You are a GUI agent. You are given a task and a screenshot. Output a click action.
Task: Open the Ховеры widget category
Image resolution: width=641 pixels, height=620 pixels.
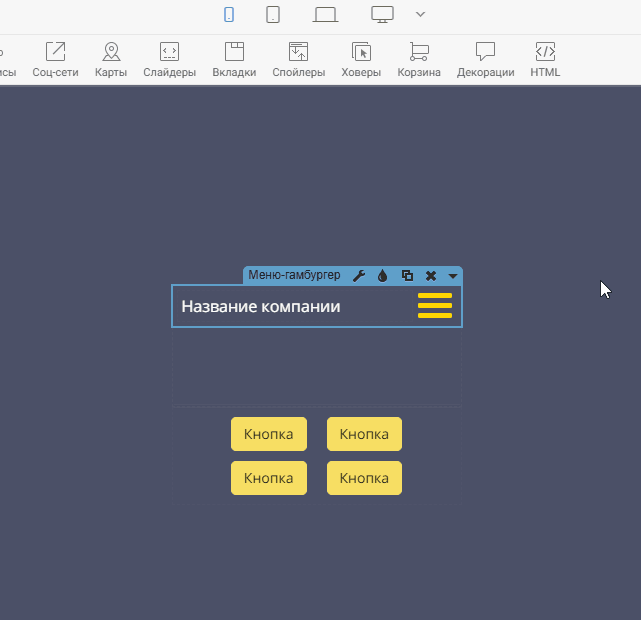click(x=361, y=59)
